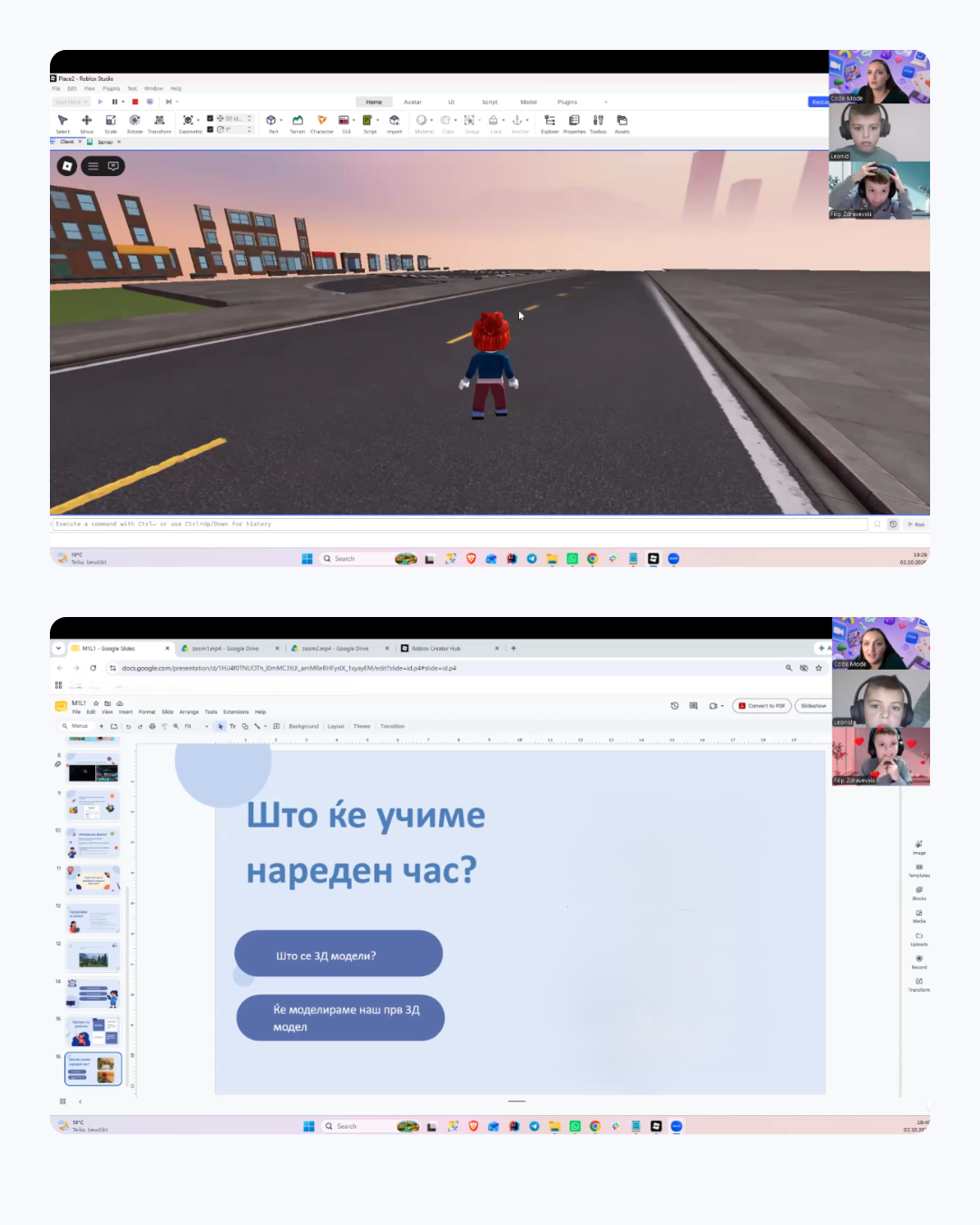Toggle the Move snapping checkbox
The height and width of the screenshot is (1225, 980).
coord(211,118)
